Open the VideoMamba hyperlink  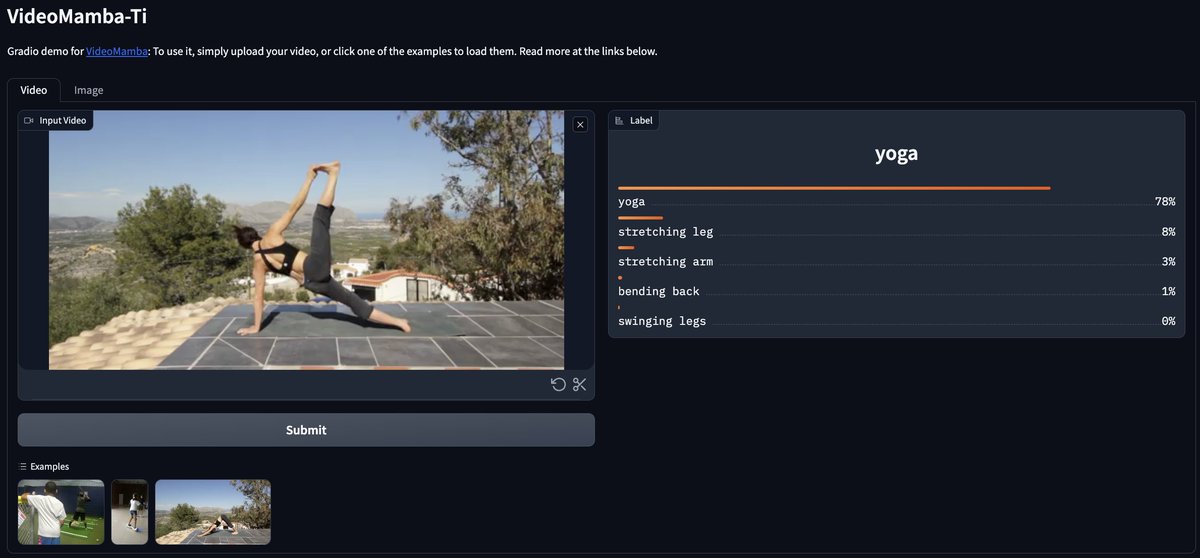point(117,51)
